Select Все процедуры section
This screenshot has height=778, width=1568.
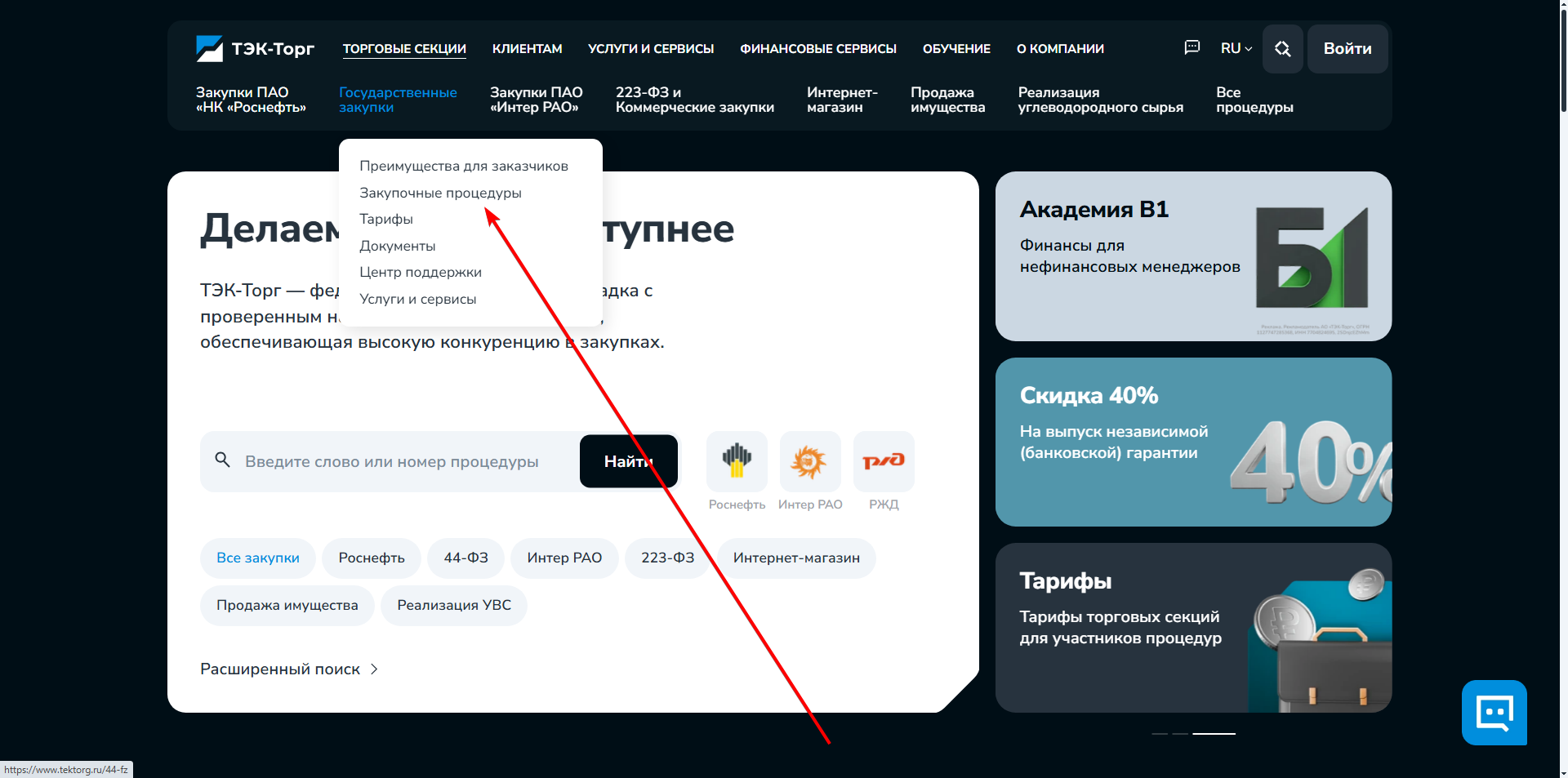pyautogui.click(x=1254, y=100)
